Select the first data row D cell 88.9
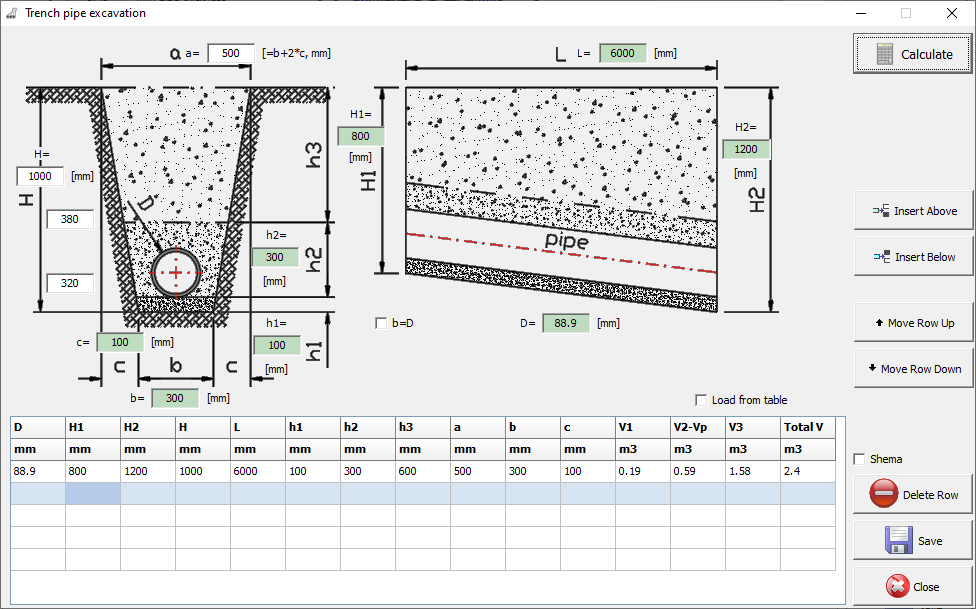Screen dimensions: 976x609 pyautogui.click(x=37, y=471)
